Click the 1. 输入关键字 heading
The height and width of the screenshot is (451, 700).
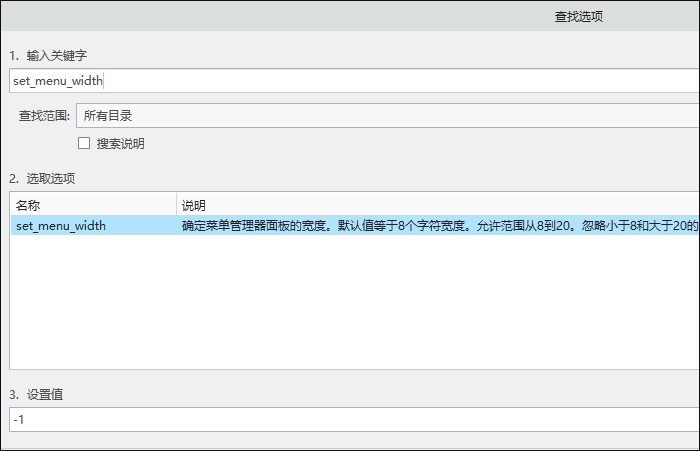click(48, 55)
